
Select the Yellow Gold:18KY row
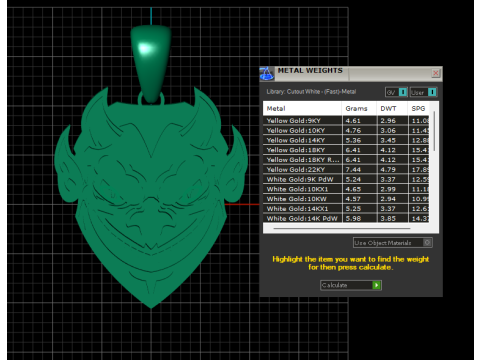pyautogui.click(x=346, y=150)
